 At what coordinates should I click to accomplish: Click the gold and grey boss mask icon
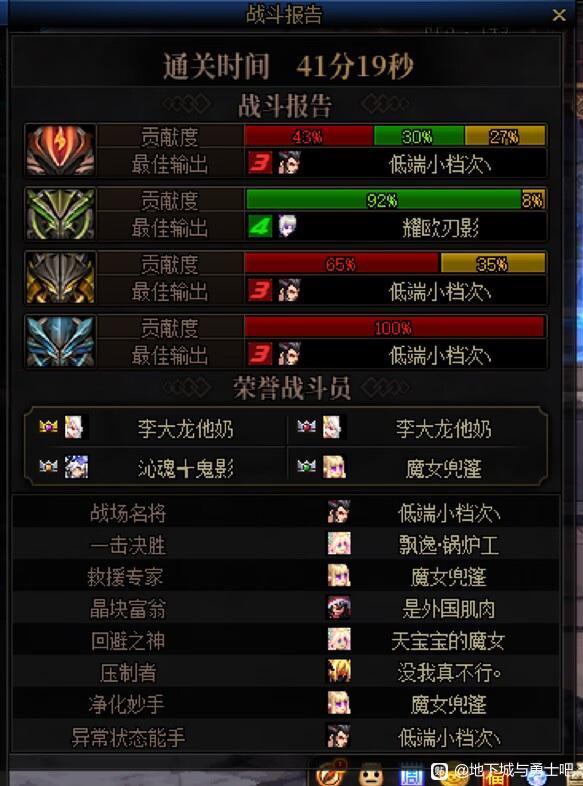[61, 278]
